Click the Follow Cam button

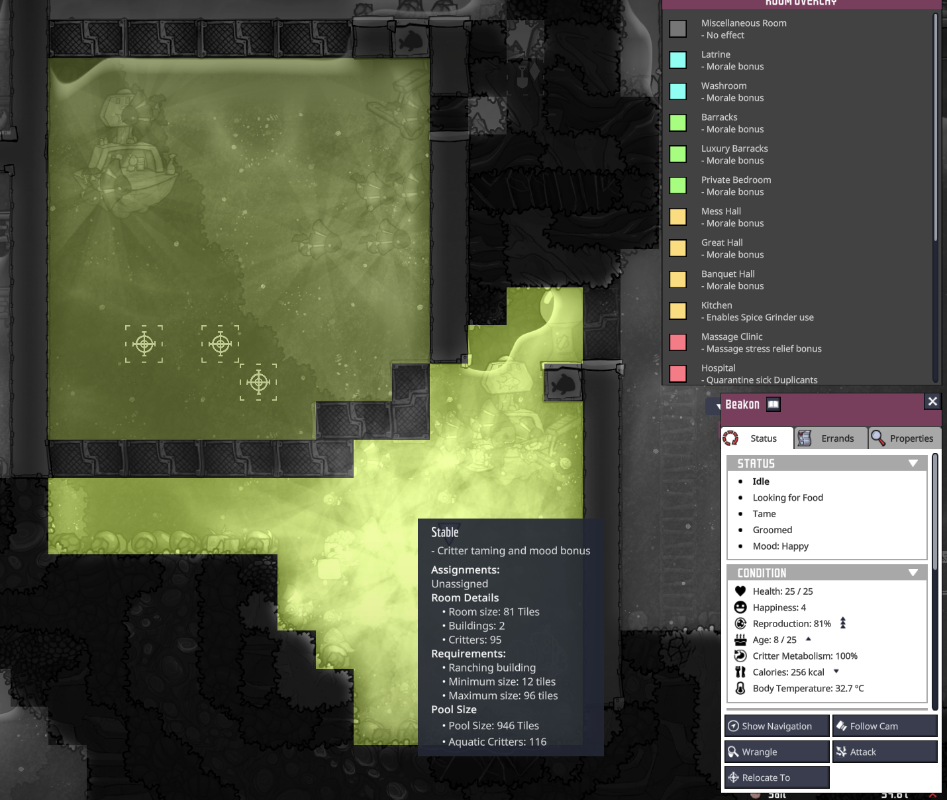coord(885,726)
